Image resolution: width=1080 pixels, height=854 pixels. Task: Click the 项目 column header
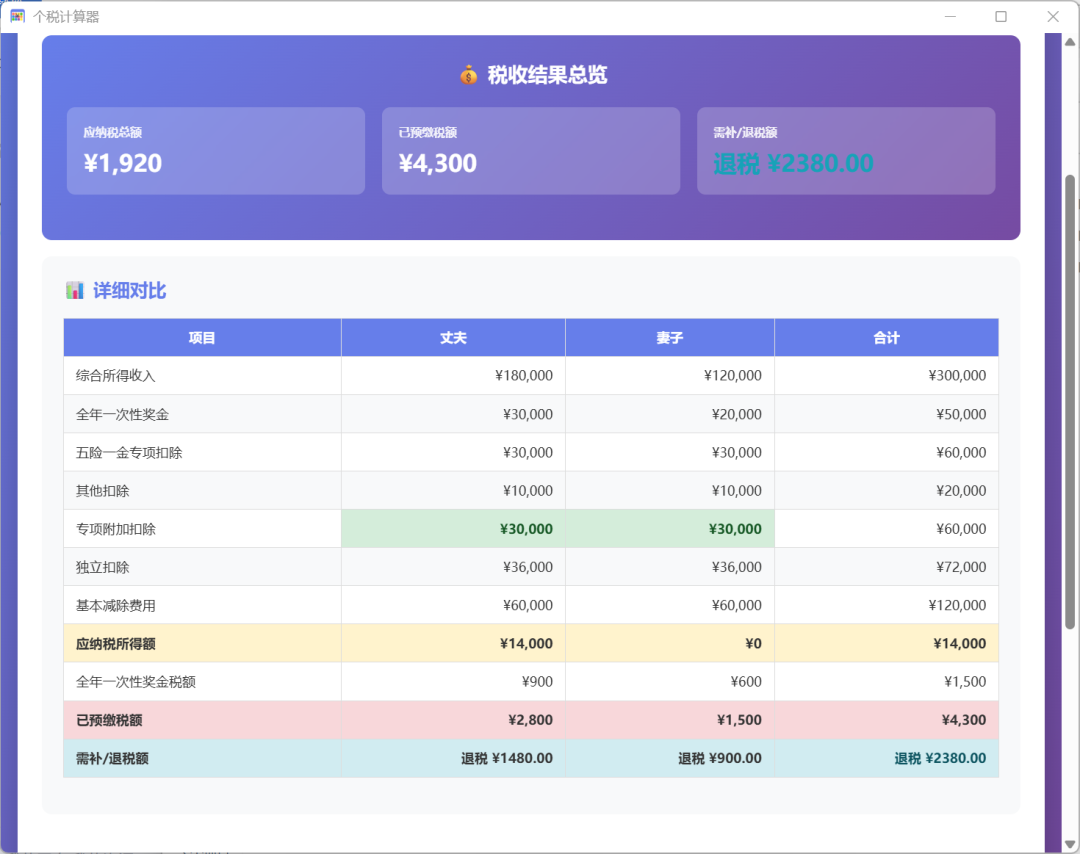tap(202, 337)
